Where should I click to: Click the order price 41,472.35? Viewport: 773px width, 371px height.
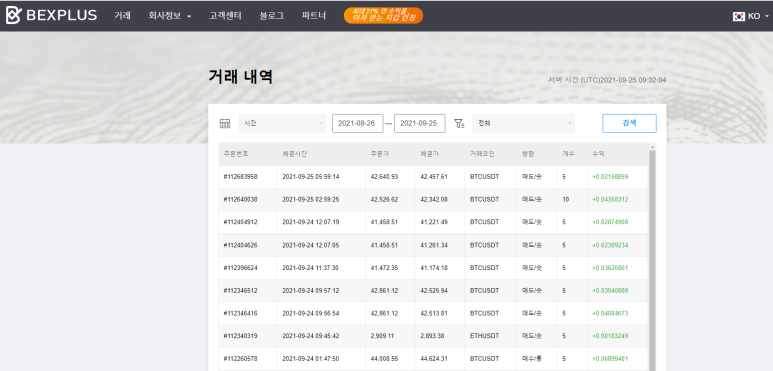click(385, 268)
